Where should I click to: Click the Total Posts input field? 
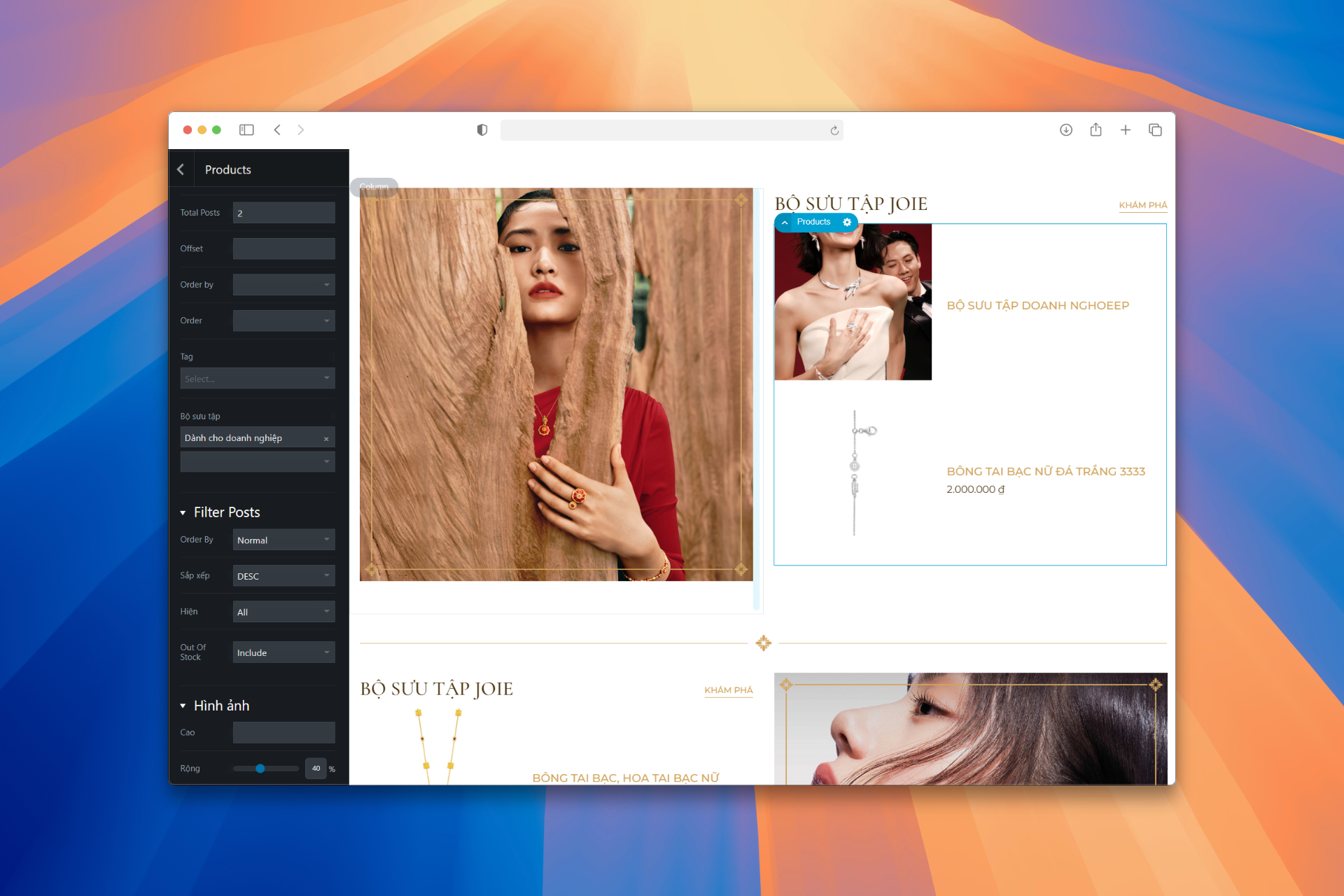pos(283,213)
